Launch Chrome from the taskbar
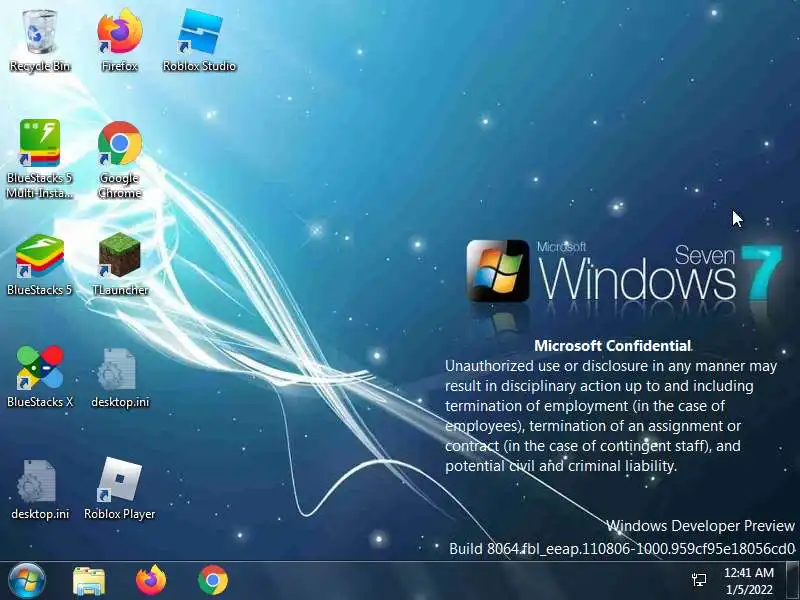This screenshot has width=800, height=600. coord(213,580)
